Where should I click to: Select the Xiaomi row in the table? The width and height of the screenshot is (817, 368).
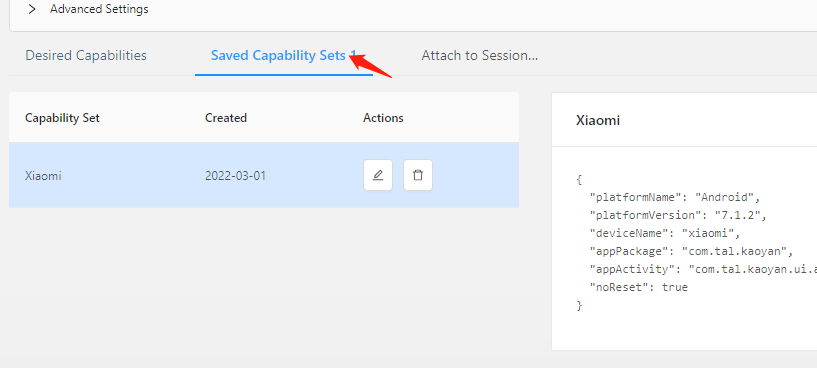(264, 175)
